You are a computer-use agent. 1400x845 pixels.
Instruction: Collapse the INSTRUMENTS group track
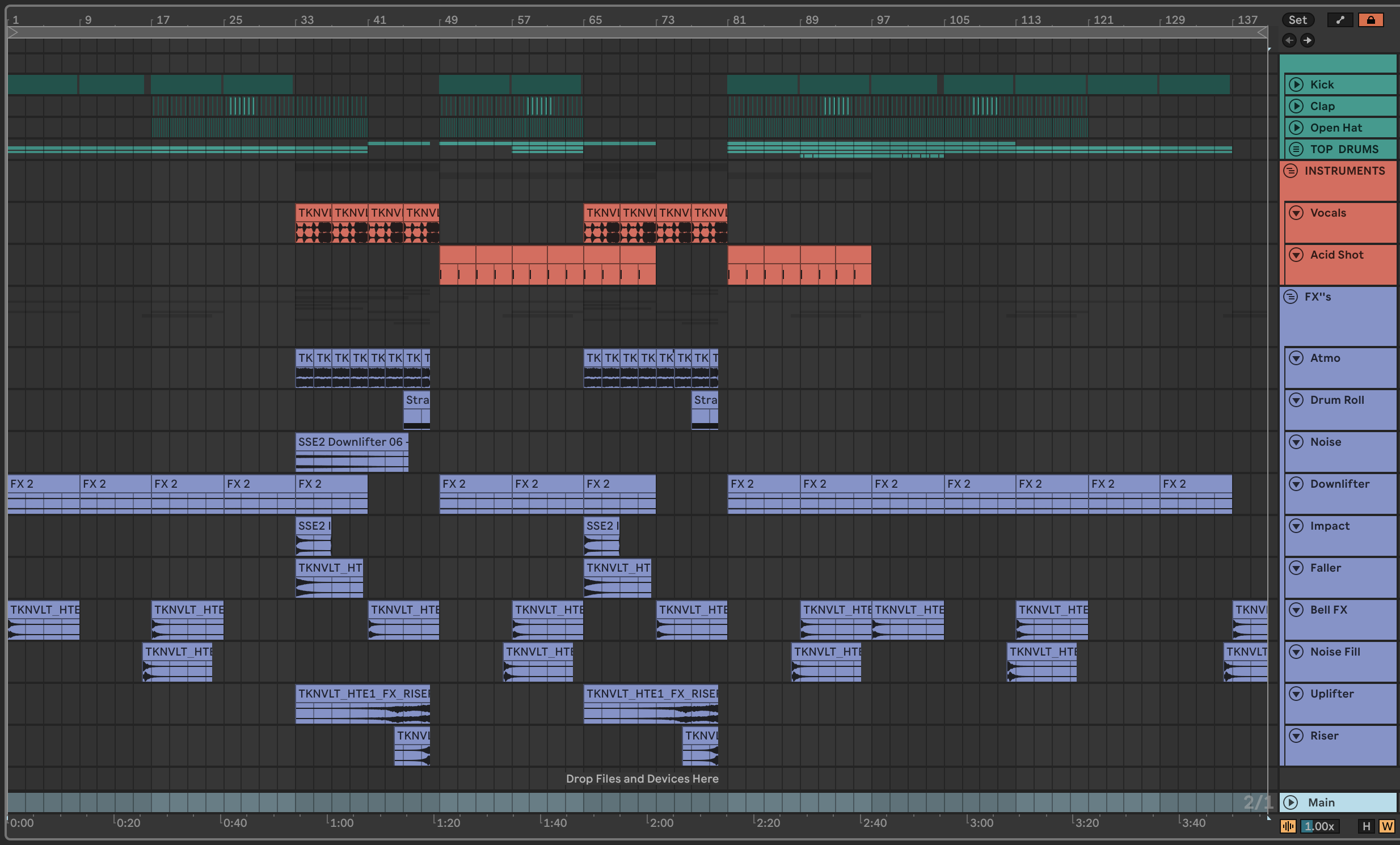click(1291, 171)
